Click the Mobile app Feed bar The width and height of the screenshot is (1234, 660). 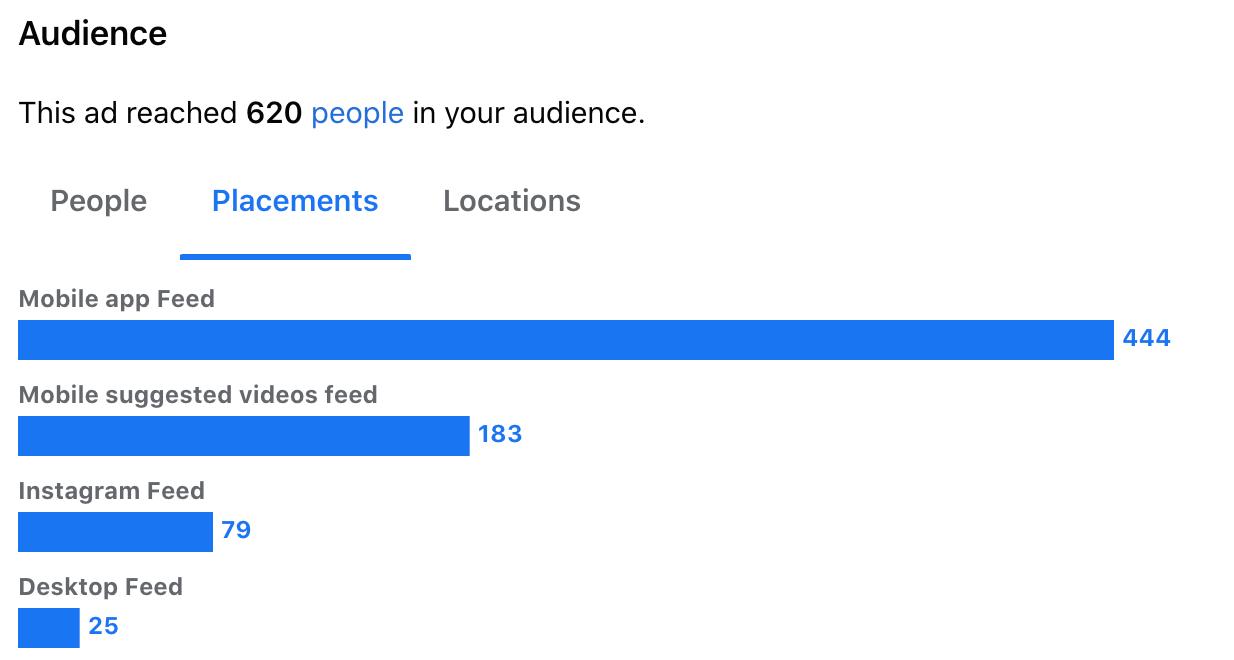[566, 340]
